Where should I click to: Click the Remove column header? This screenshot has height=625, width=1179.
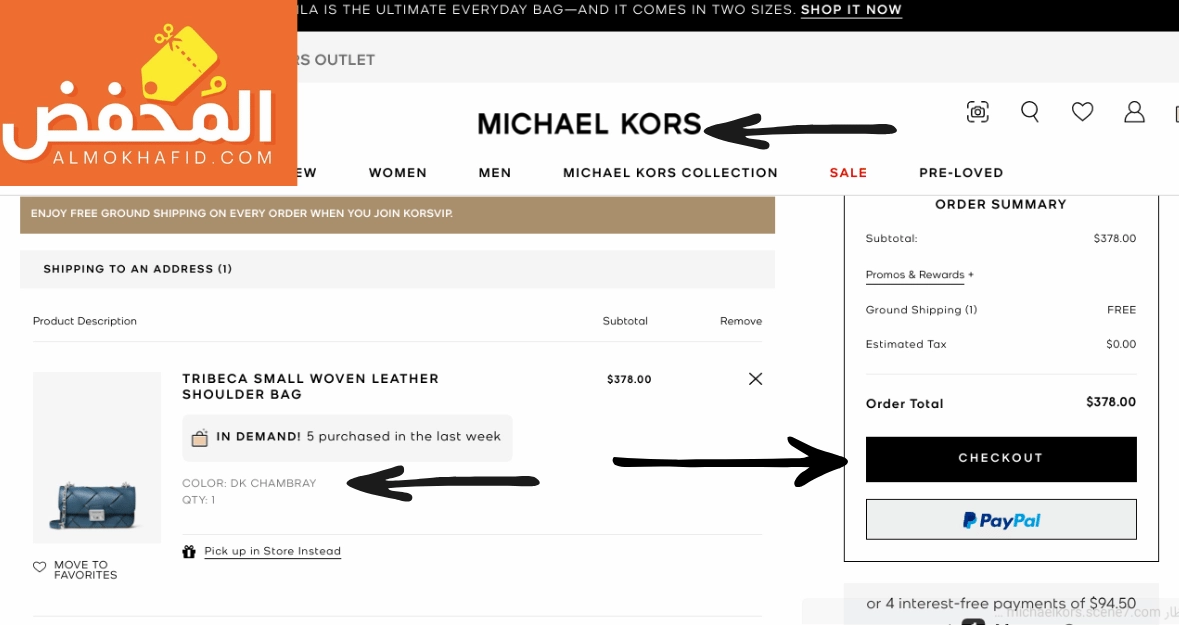pyautogui.click(x=741, y=321)
